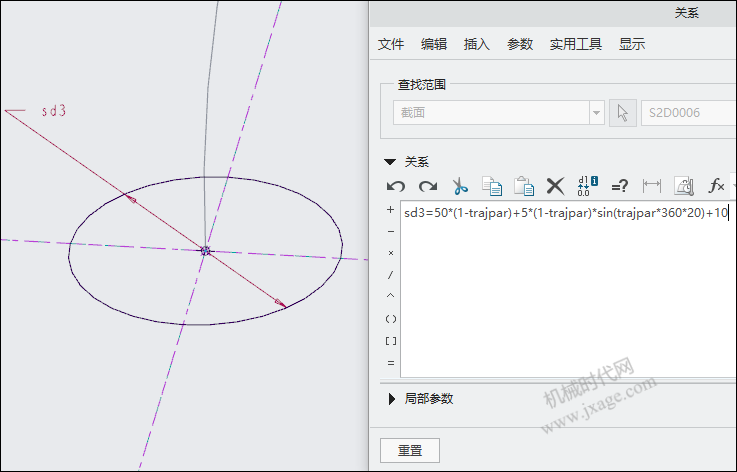Insert function from list using fx icon
Image resolution: width=737 pixels, height=472 pixels.
click(716, 186)
